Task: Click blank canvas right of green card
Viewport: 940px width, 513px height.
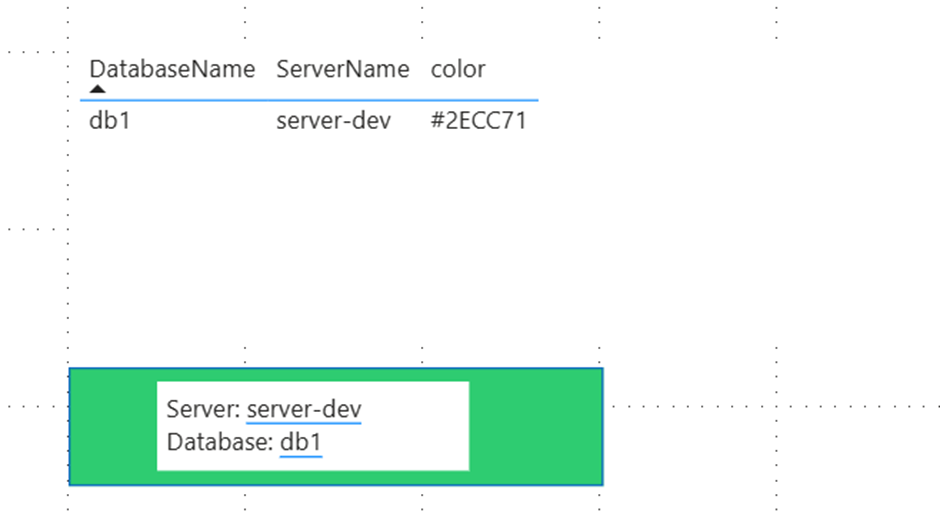Action: (x=770, y=450)
